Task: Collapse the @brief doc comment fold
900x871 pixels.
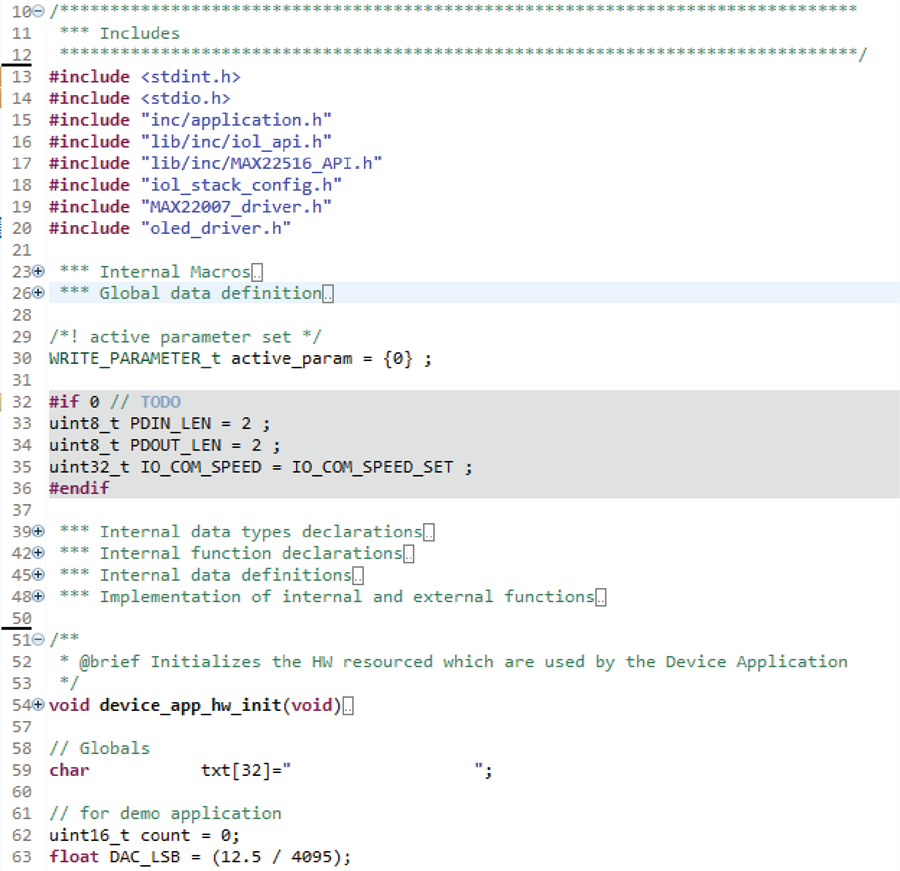Action: (38, 639)
